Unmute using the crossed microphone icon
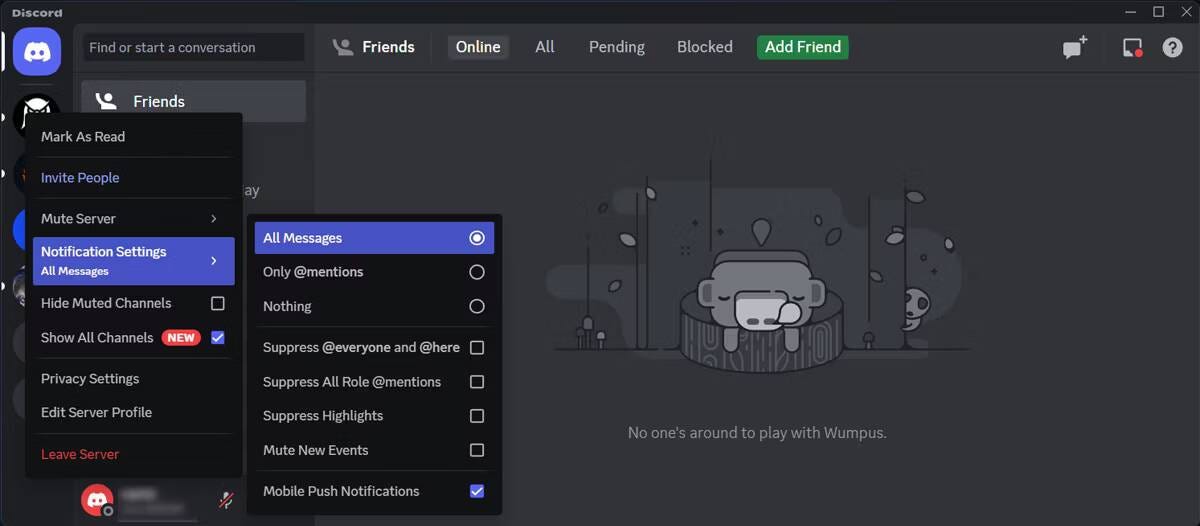The width and height of the screenshot is (1200, 526). (x=227, y=499)
